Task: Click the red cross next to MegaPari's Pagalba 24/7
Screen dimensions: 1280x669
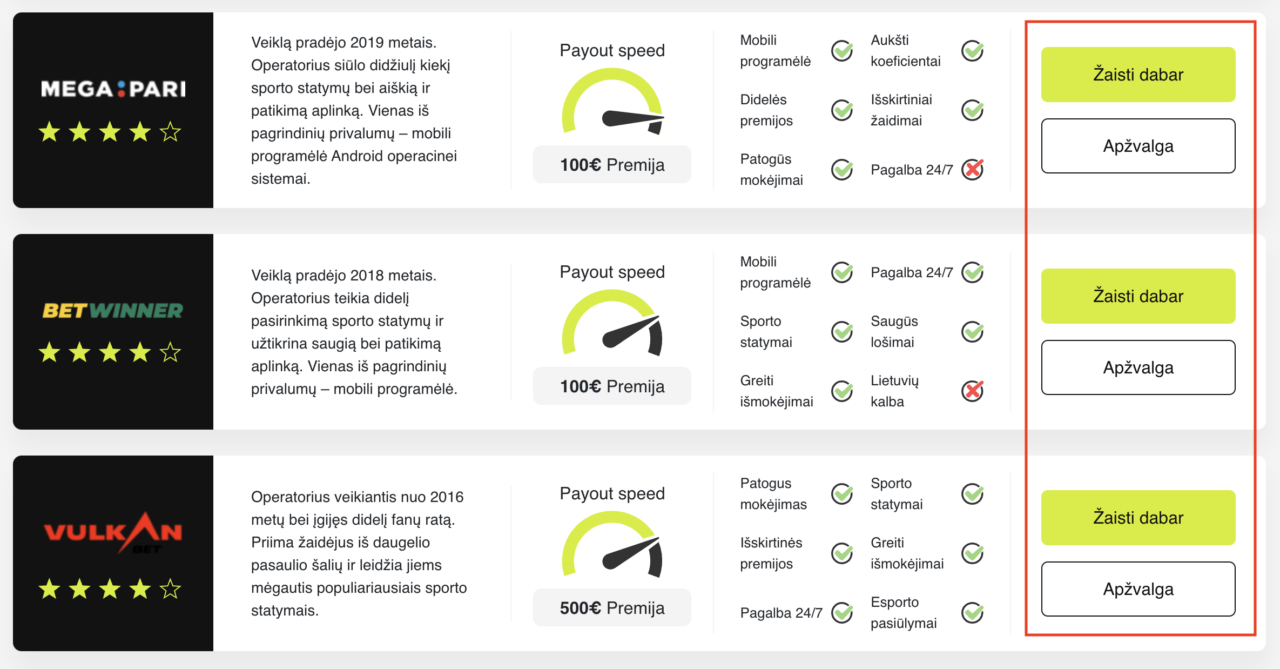Action: pos(972,169)
